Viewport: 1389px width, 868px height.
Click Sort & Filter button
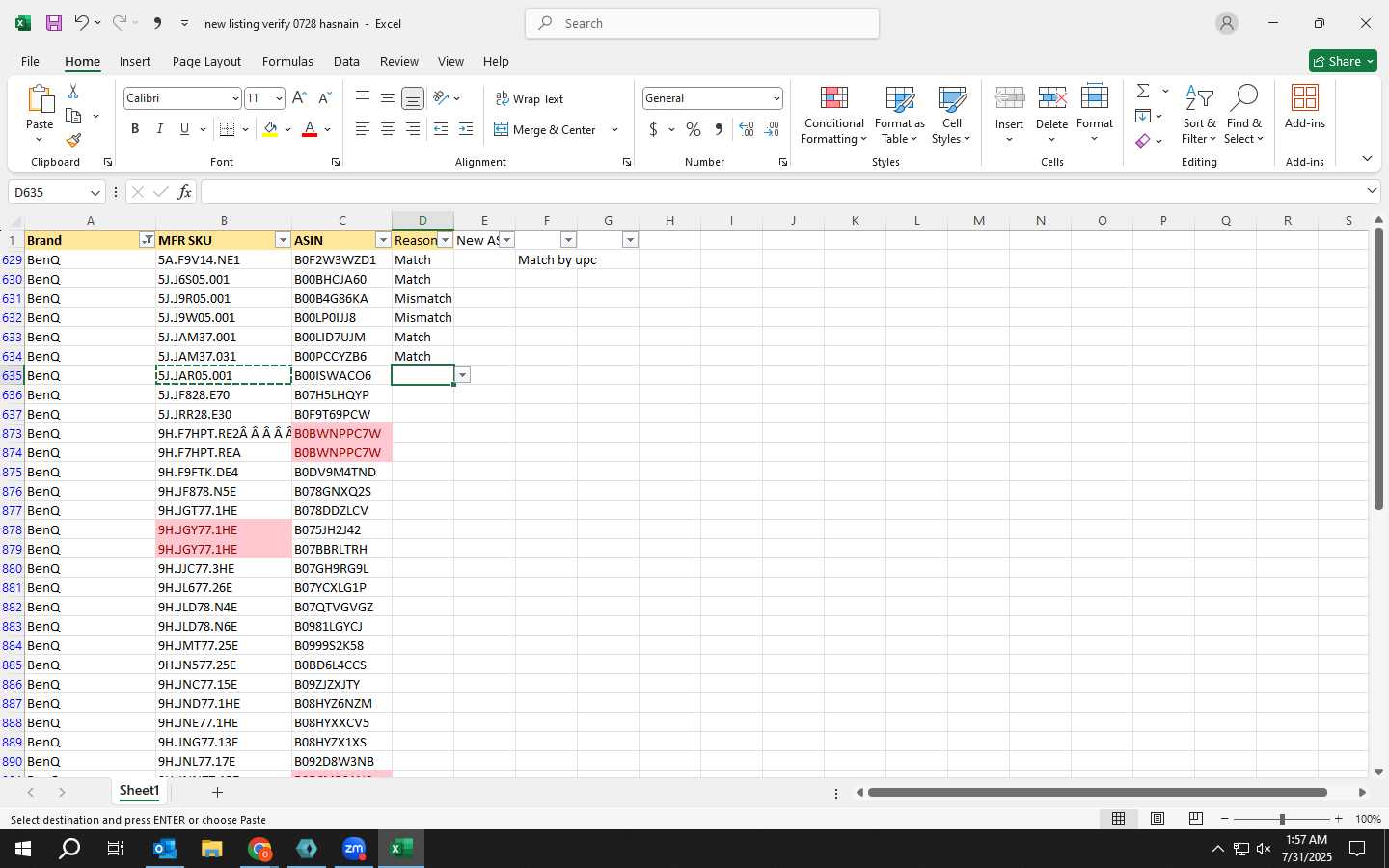pyautogui.click(x=1200, y=115)
